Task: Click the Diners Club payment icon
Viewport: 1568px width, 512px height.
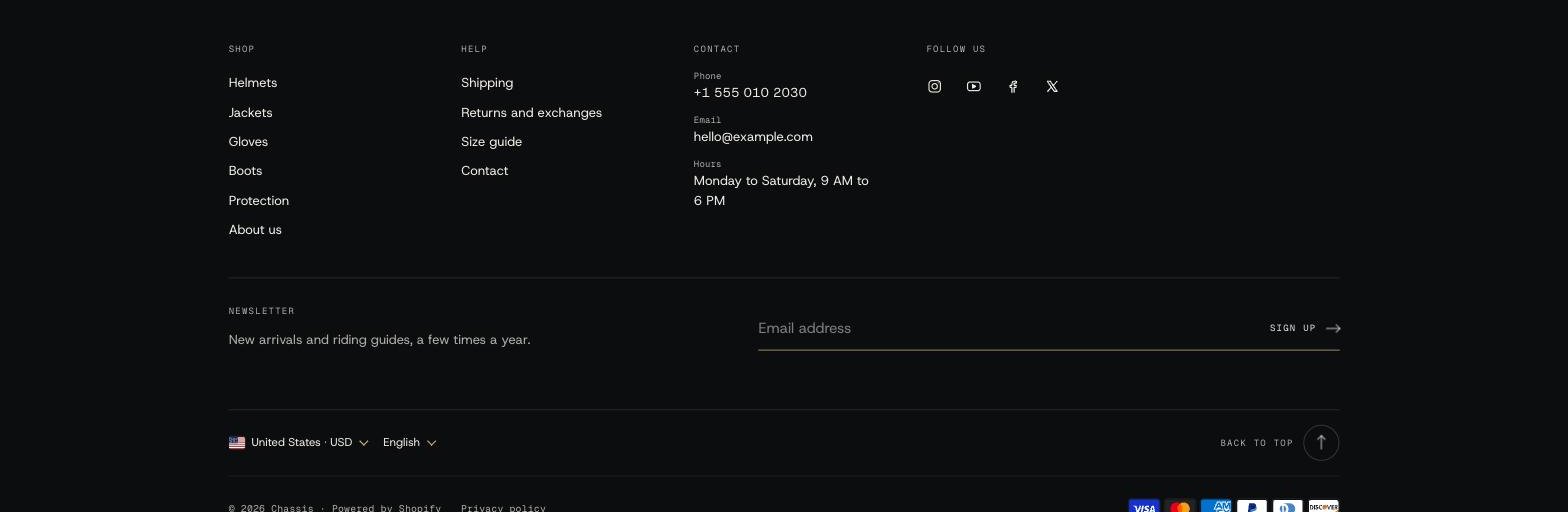Action: tap(1288, 507)
